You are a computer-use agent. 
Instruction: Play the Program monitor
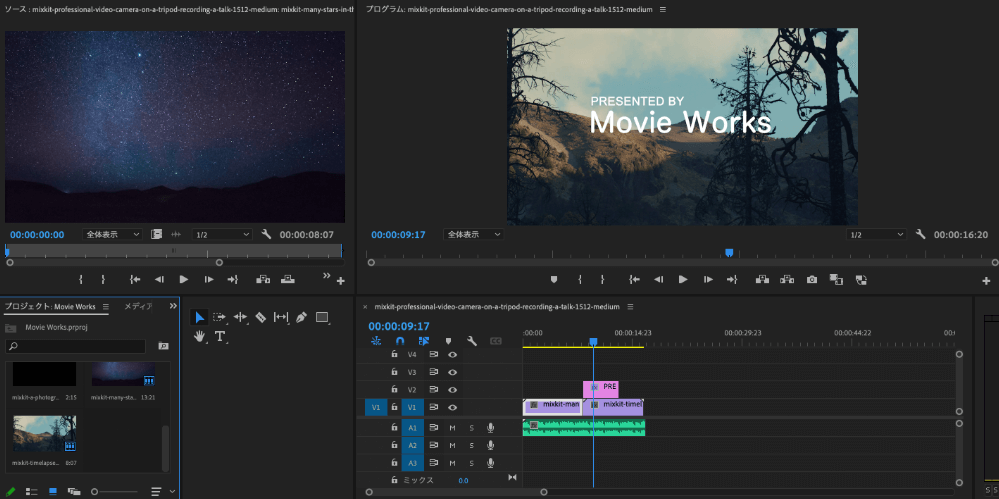683,279
